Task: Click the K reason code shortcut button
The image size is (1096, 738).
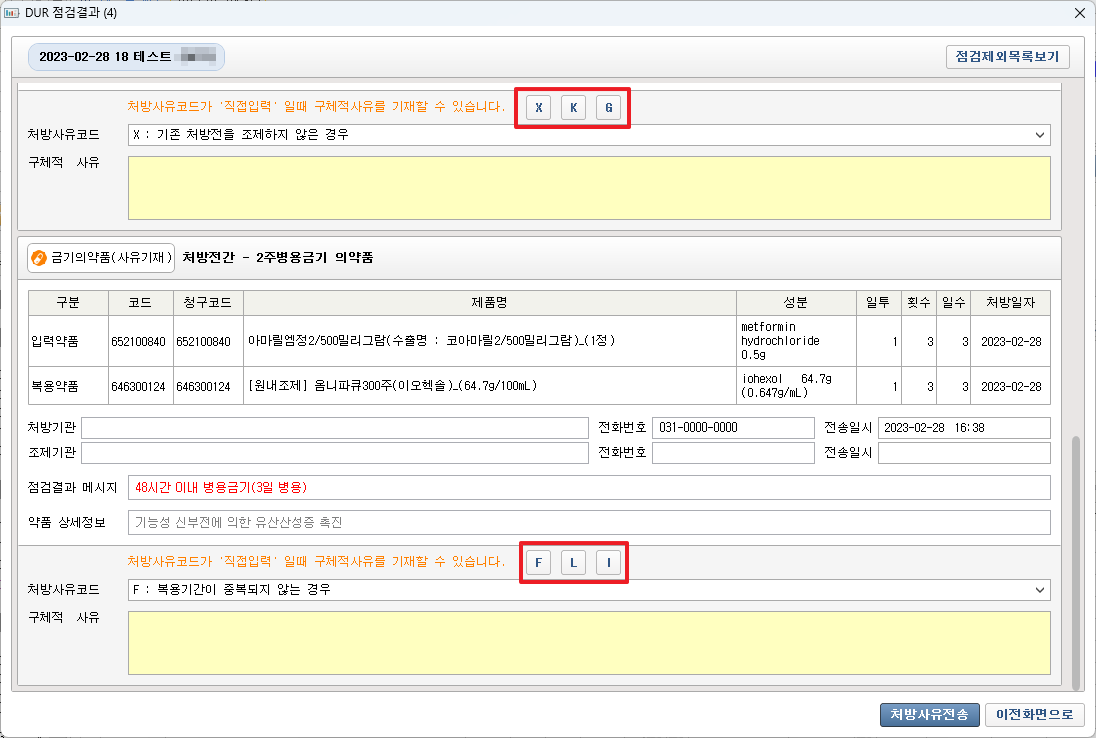Action: tap(573, 108)
